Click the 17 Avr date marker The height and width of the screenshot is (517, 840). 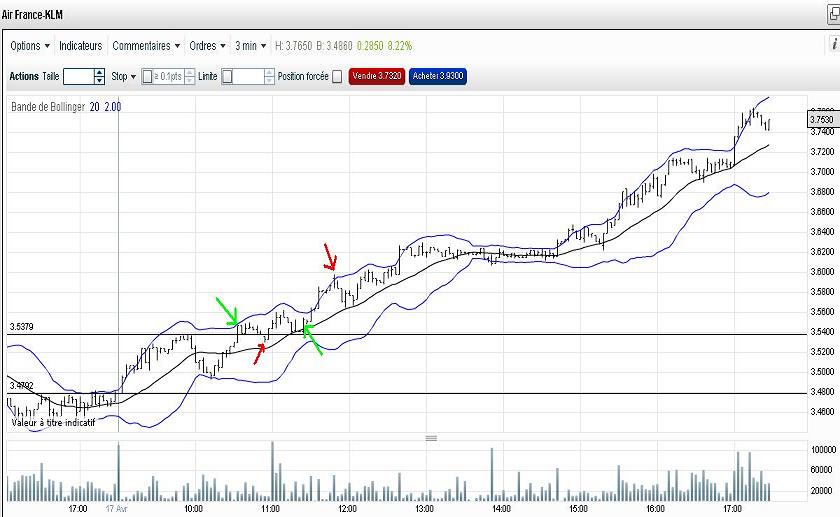(116, 508)
